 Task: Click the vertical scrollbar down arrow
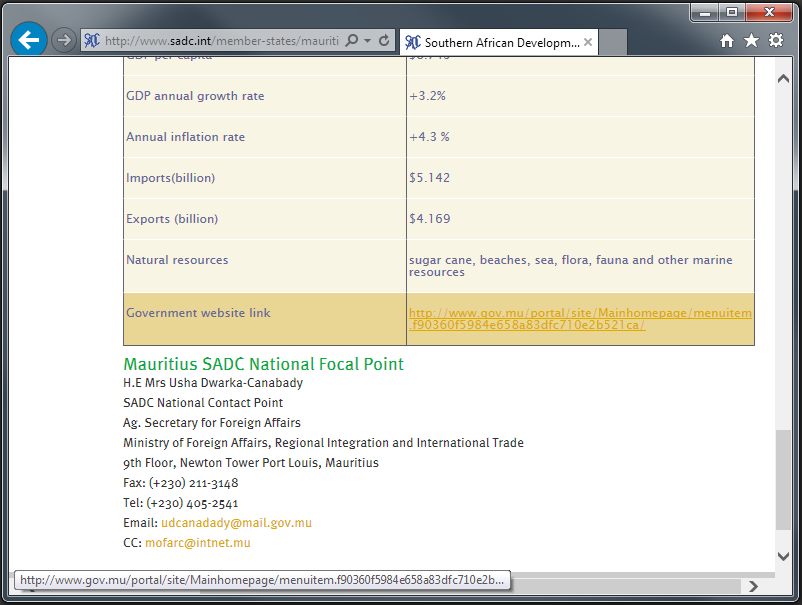(783, 556)
